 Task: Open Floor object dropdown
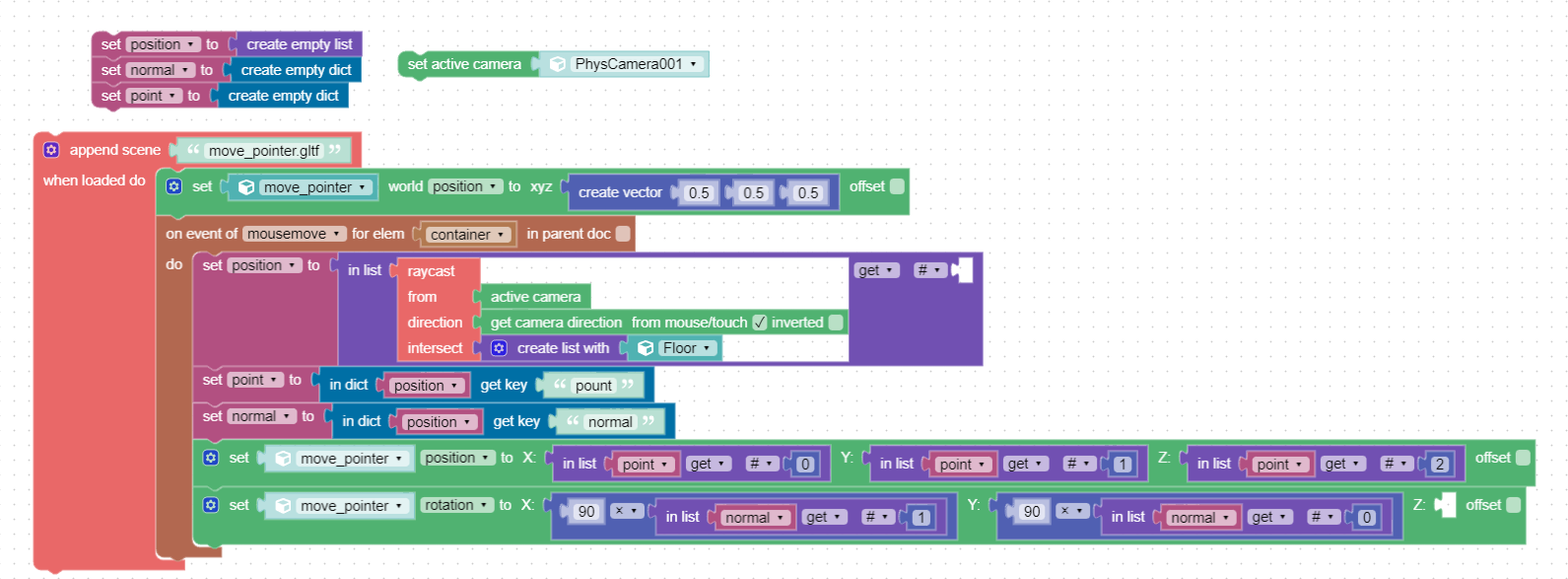tap(686, 348)
